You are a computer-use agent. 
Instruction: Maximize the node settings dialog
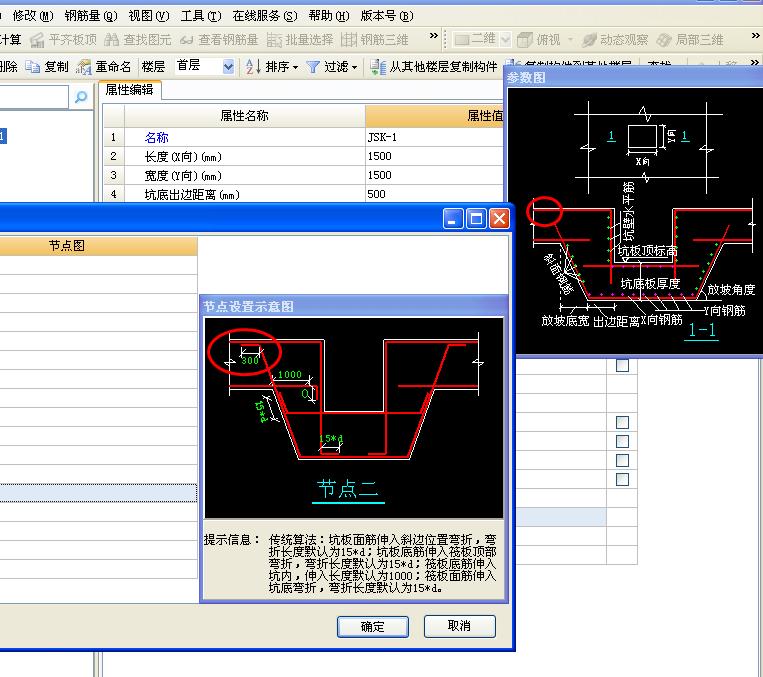click(x=476, y=219)
